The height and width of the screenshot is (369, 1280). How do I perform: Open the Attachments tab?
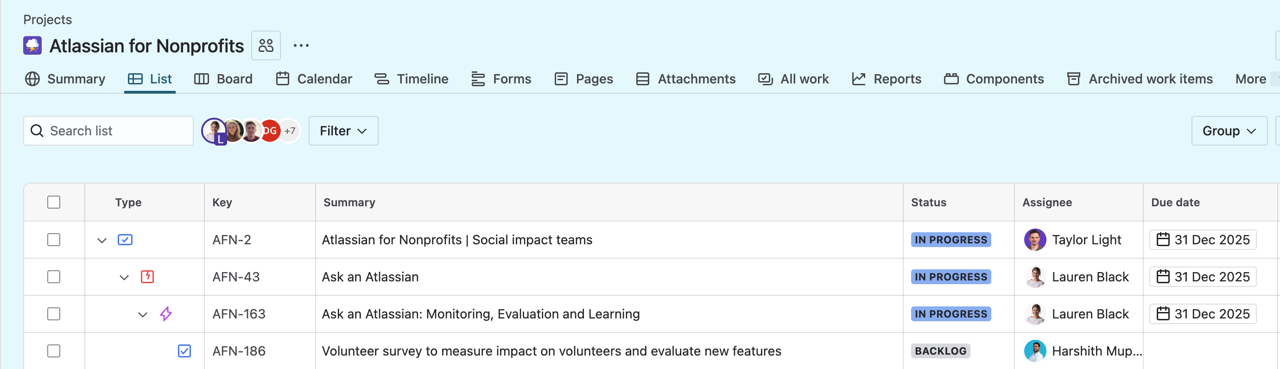tap(686, 79)
